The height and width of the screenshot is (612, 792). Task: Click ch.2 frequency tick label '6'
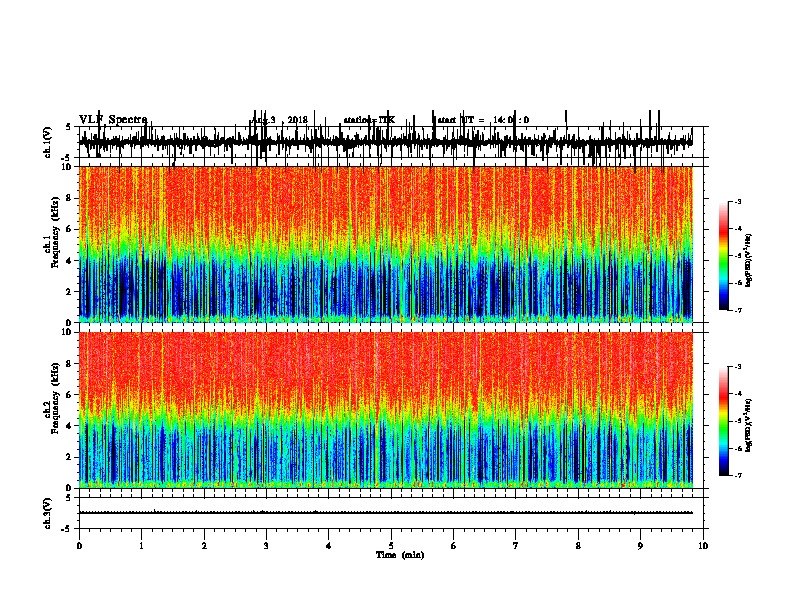[70, 395]
